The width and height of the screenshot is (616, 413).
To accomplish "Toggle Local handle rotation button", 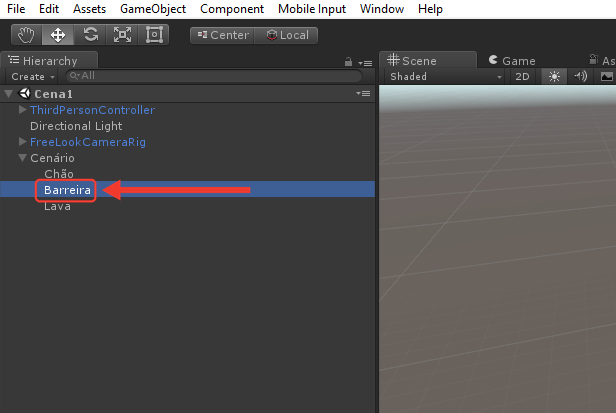I will [286, 35].
